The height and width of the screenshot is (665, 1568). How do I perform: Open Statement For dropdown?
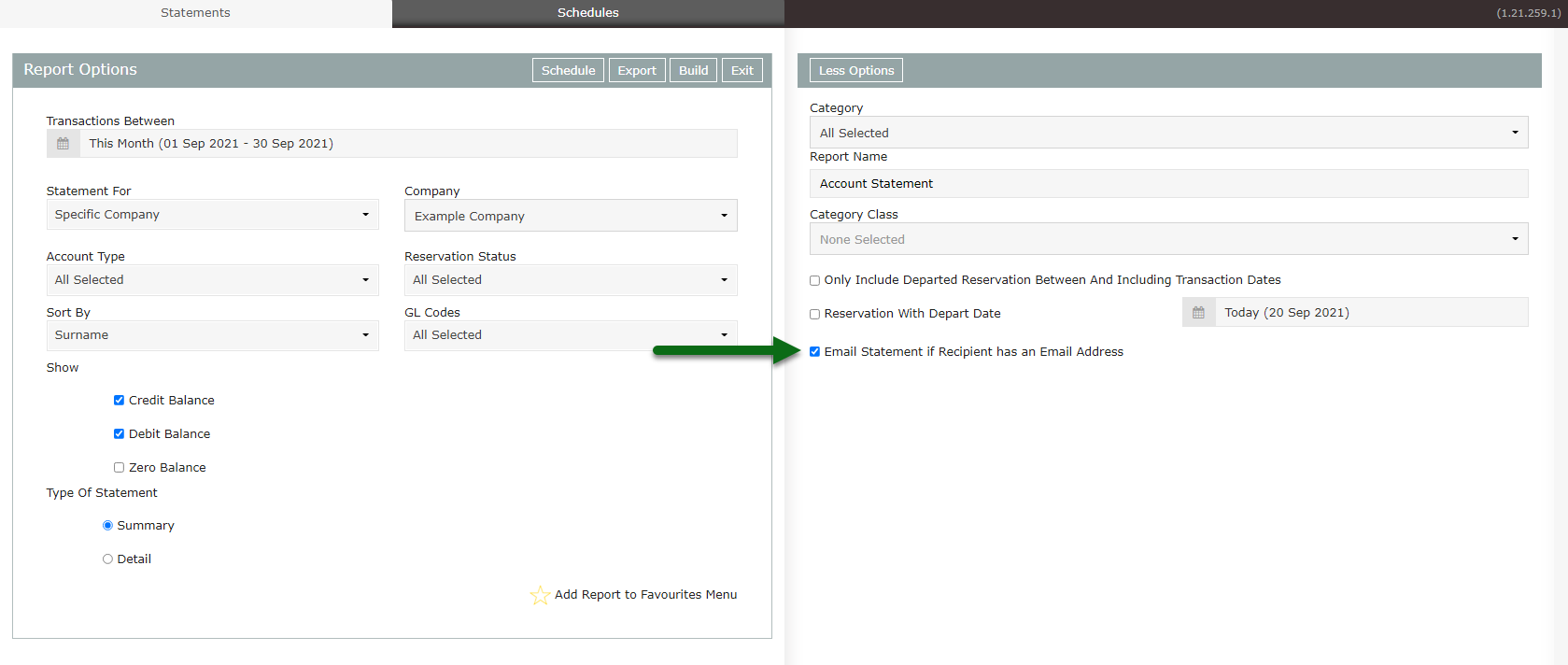(213, 215)
